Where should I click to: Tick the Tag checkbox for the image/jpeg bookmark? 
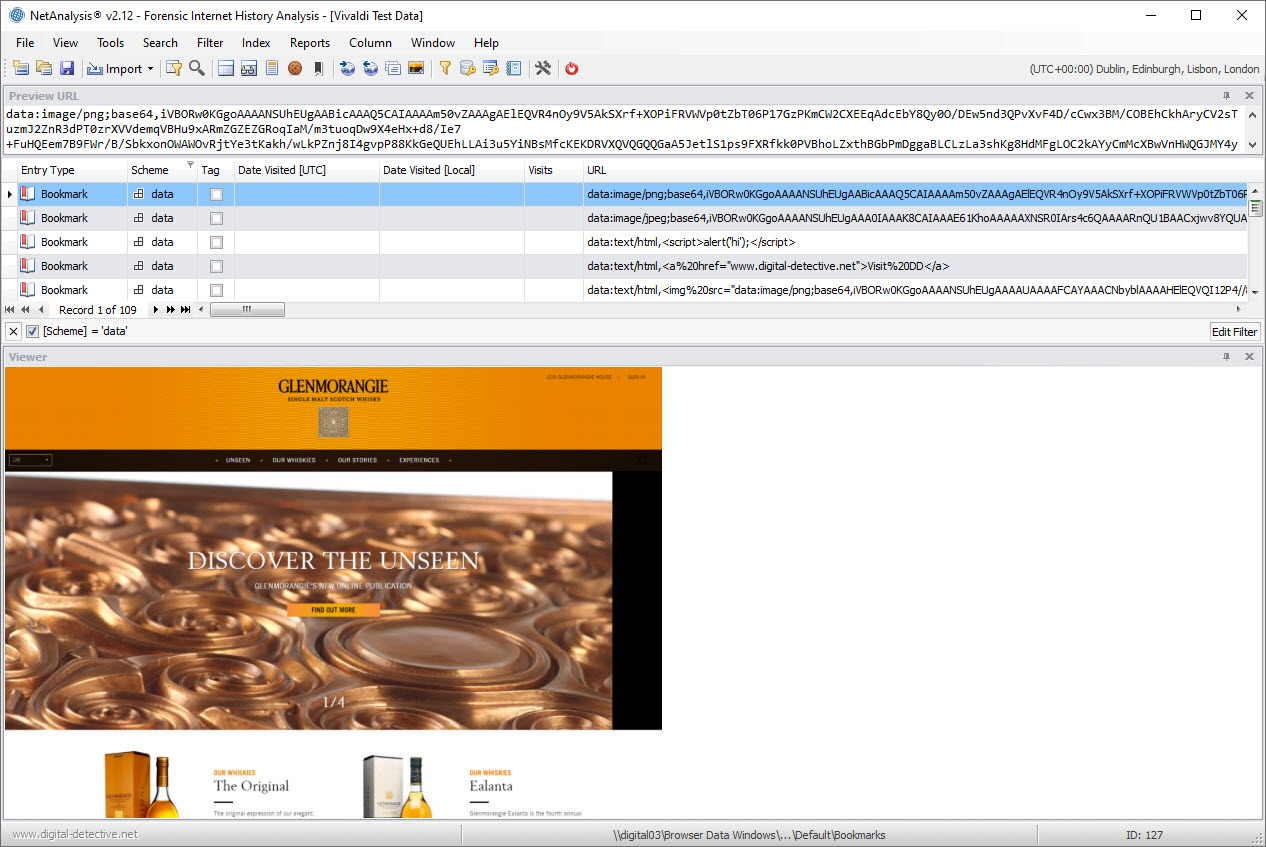tap(216, 218)
